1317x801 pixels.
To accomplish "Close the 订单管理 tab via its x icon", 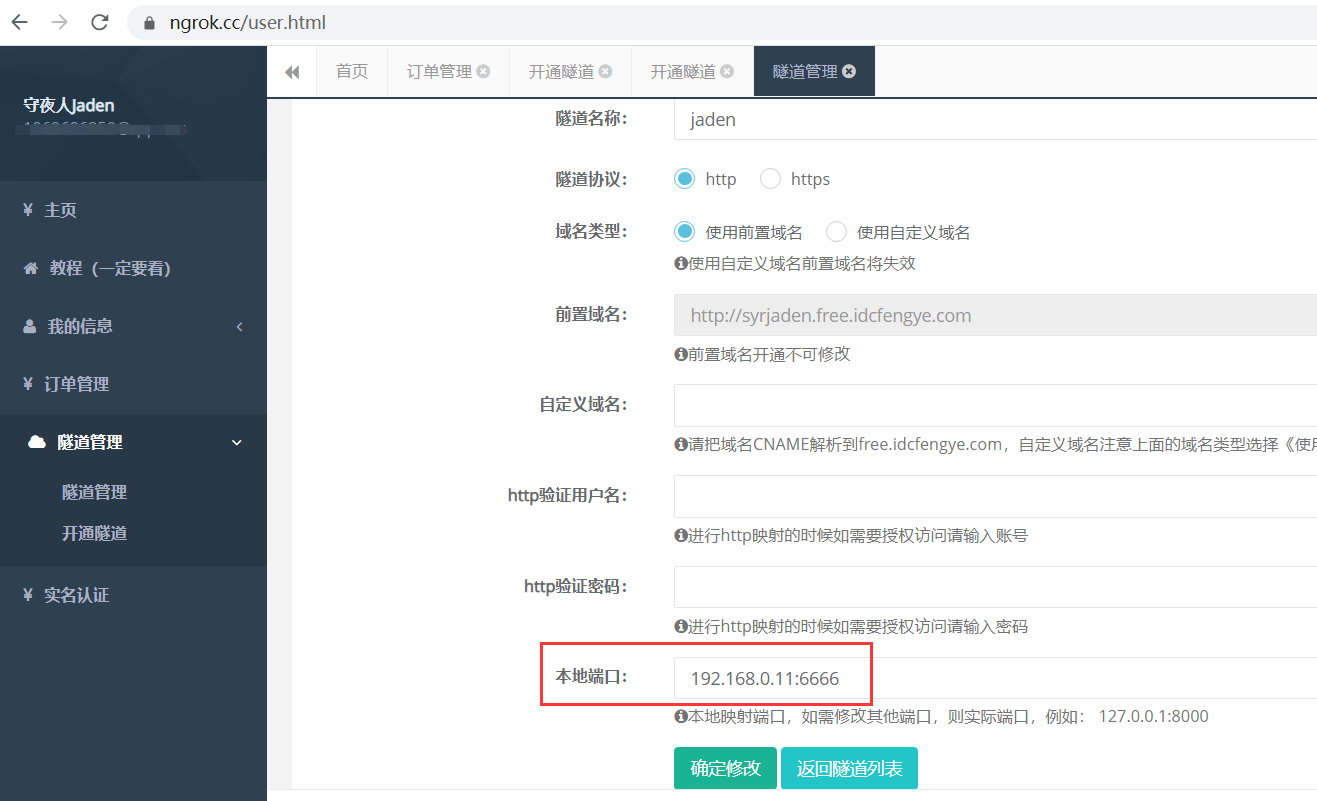I will (x=484, y=72).
